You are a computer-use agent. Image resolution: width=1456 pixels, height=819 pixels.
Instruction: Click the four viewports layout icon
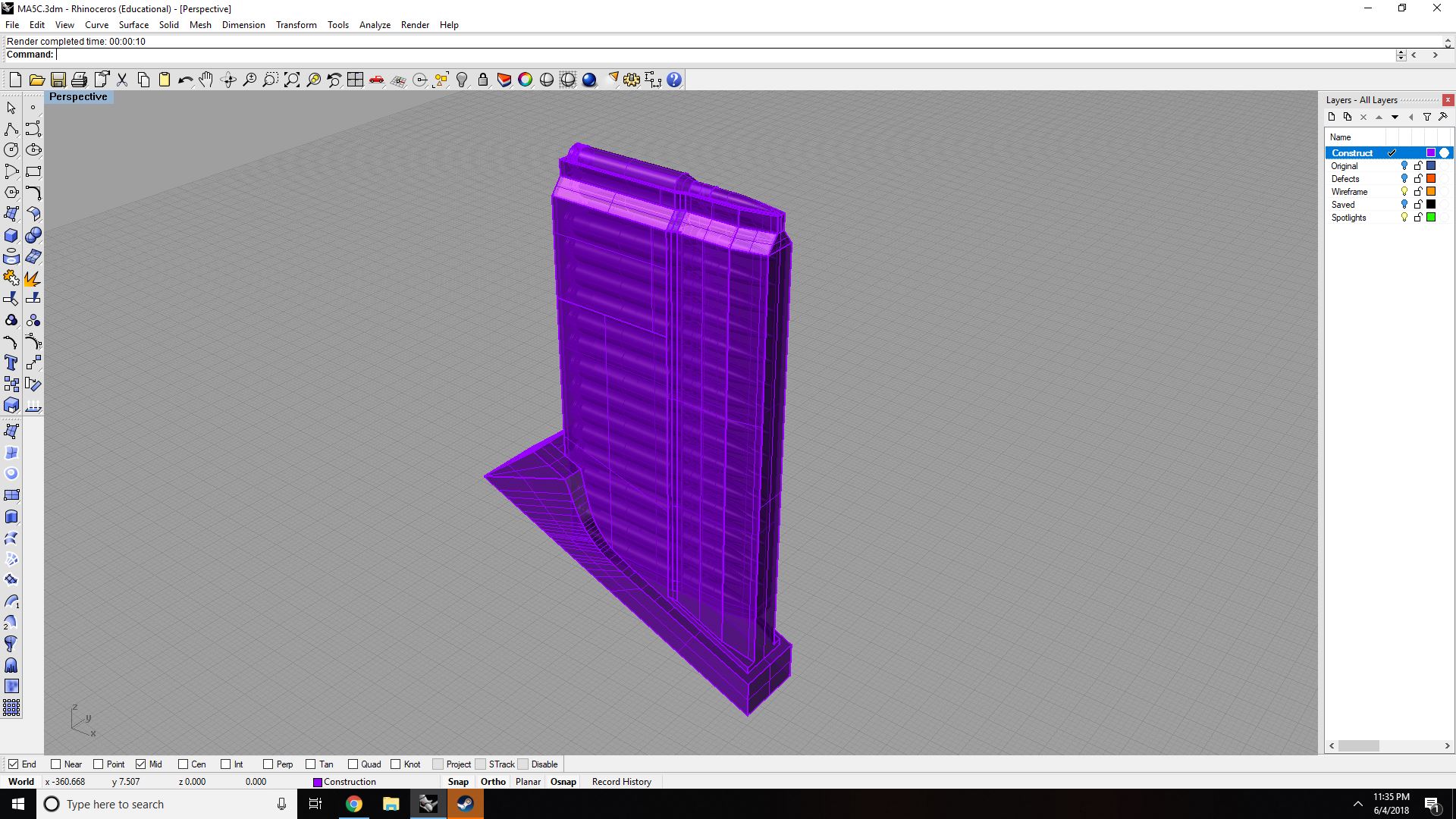pos(355,80)
